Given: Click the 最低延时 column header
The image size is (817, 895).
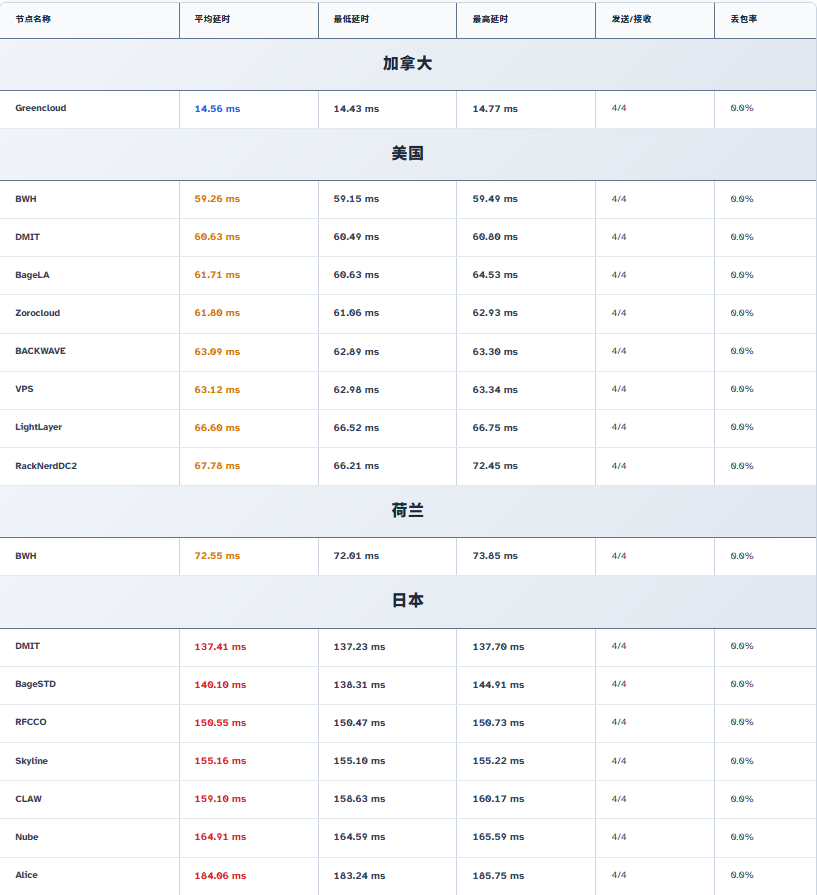Looking at the screenshot, I should pos(349,19).
